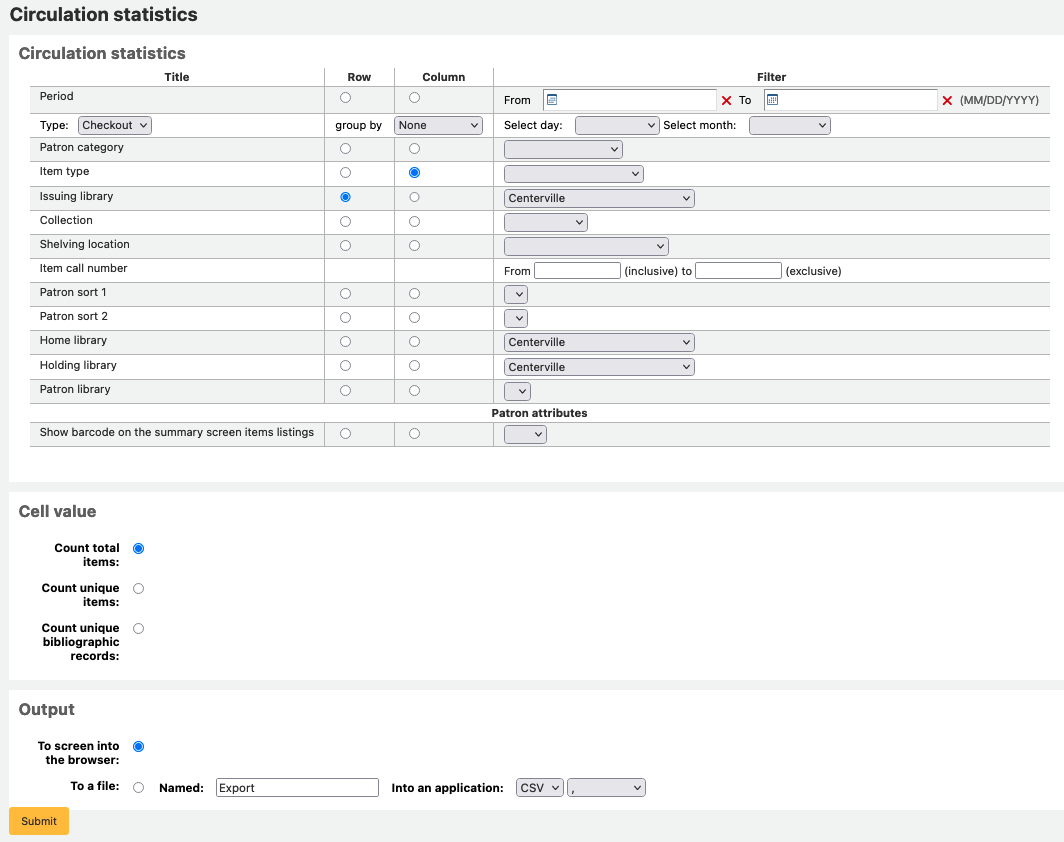
Task: Clear the From date with the red X
Action: 726,100
